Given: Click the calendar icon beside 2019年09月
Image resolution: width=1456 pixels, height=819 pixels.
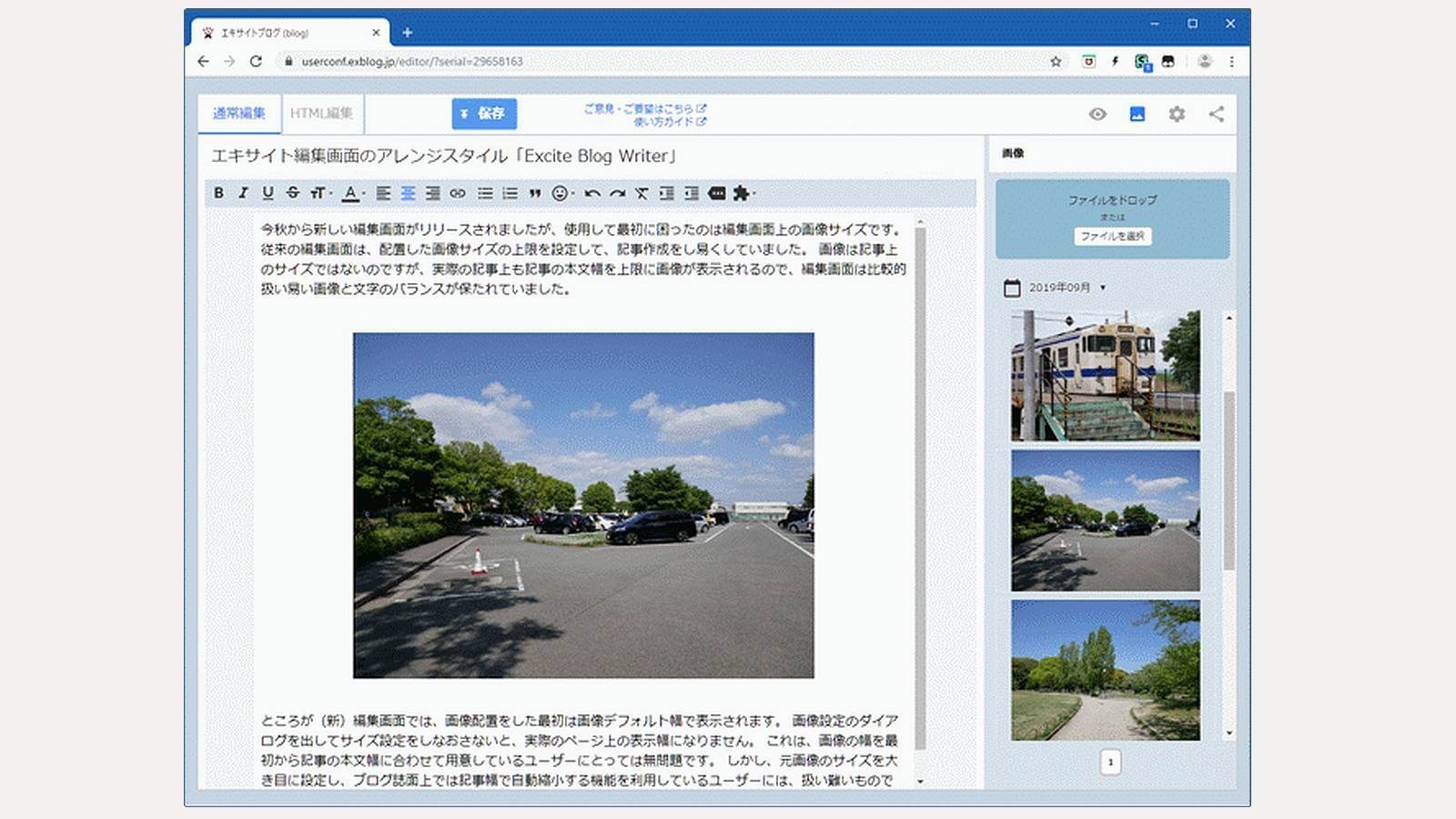Looking at the screenshot, I should tap(1012, 288).
